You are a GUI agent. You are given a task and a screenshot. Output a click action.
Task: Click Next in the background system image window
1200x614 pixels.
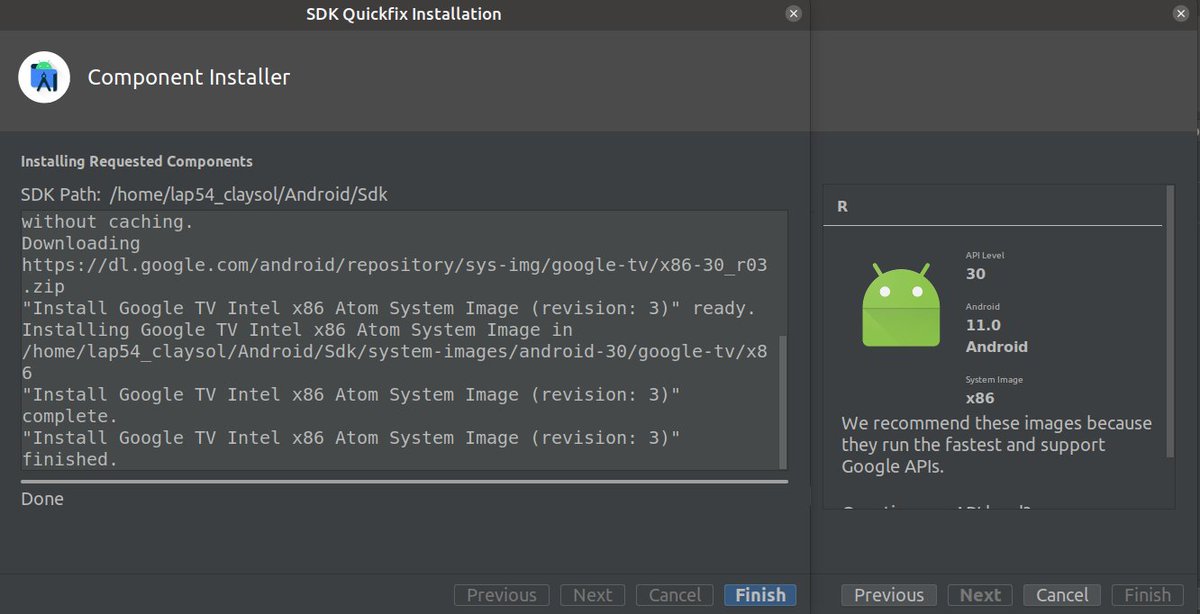[980, 595]
